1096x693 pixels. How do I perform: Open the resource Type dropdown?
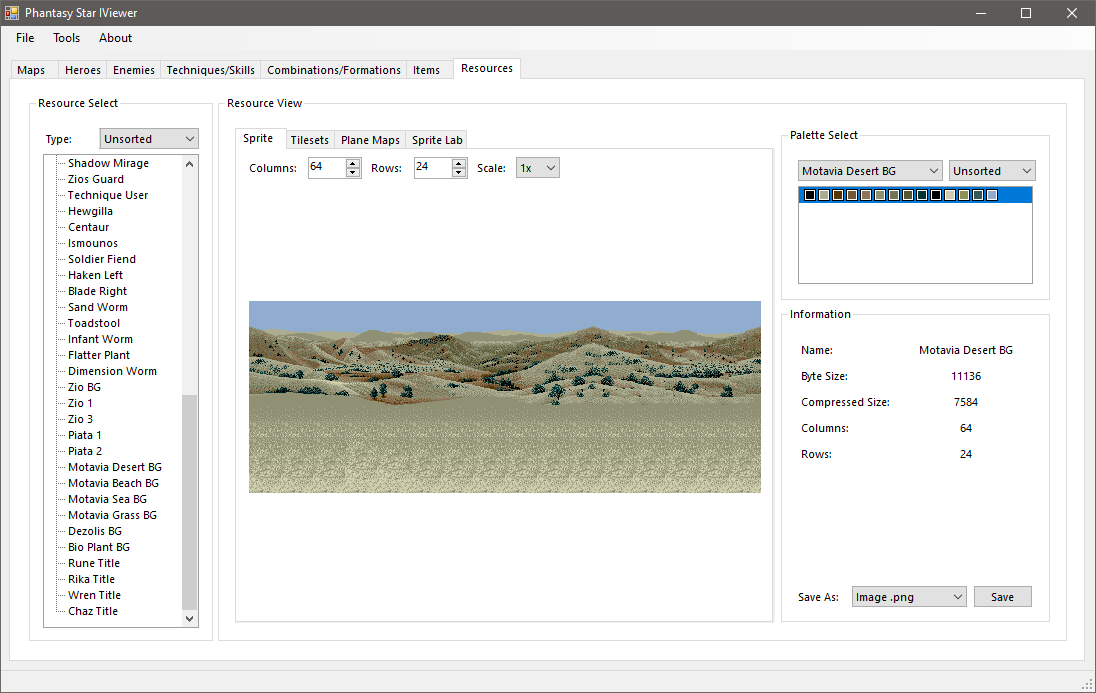[x=149, y=138]
